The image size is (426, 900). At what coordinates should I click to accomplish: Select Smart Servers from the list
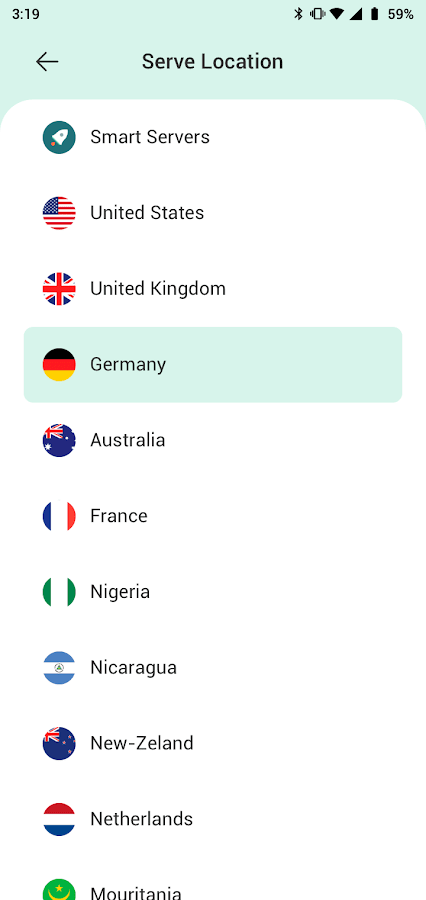point(213,137)
